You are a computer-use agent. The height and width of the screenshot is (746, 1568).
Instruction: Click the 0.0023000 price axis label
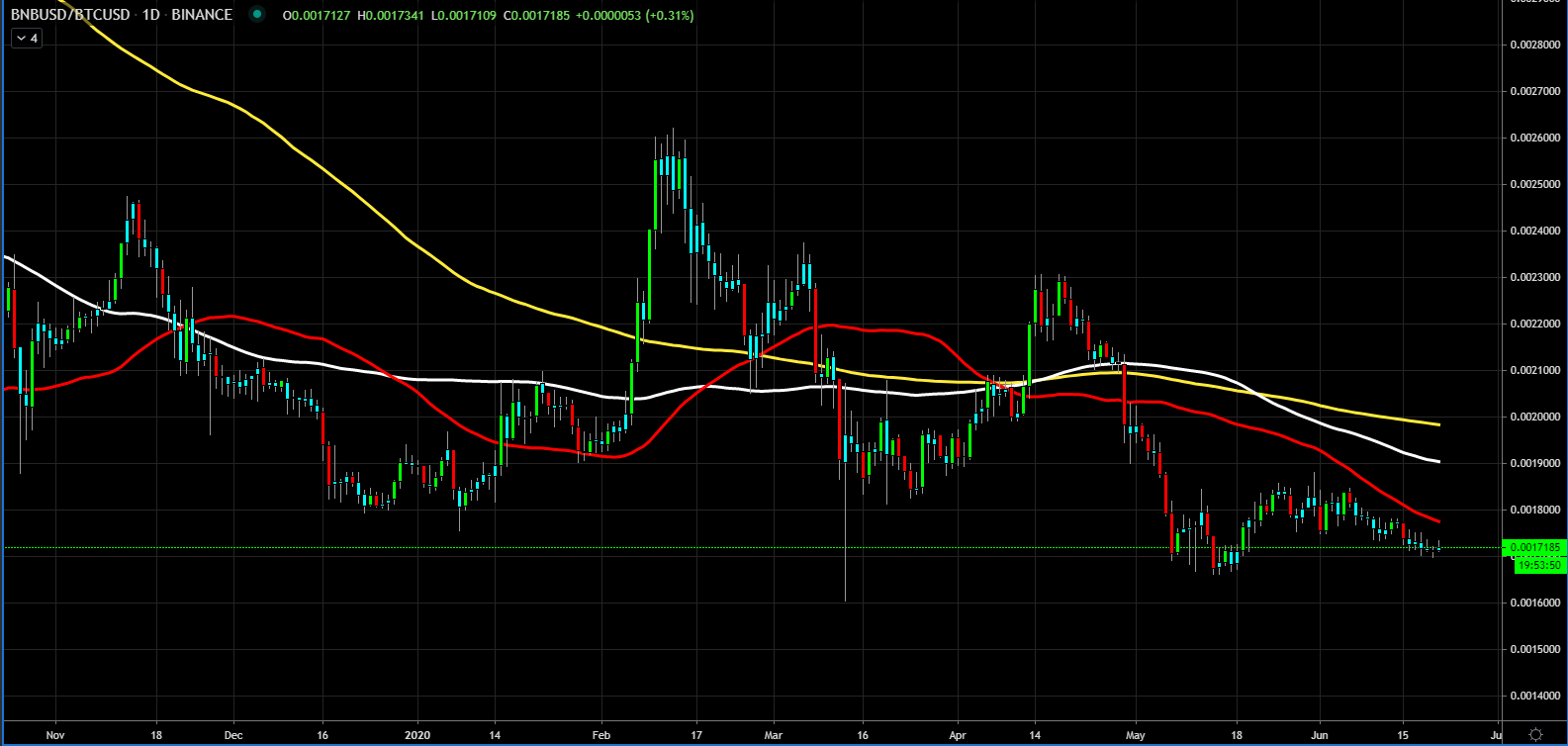click(1535, 277)
